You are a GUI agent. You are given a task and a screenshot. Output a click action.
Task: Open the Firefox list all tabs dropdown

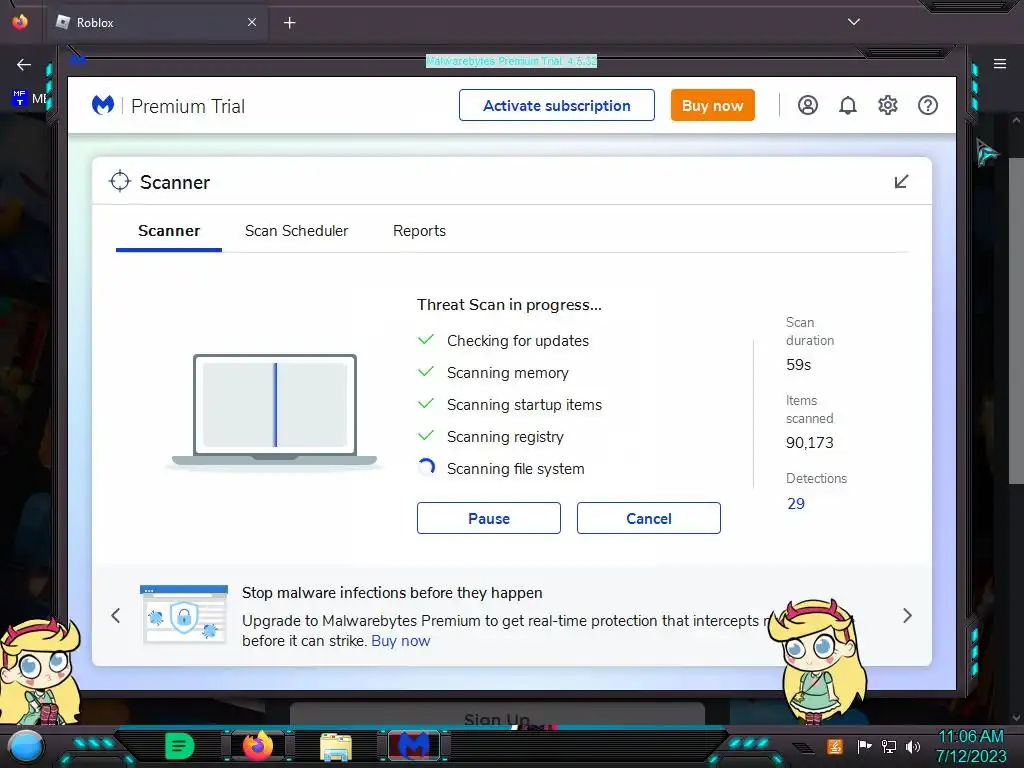[x=854, y=22]
